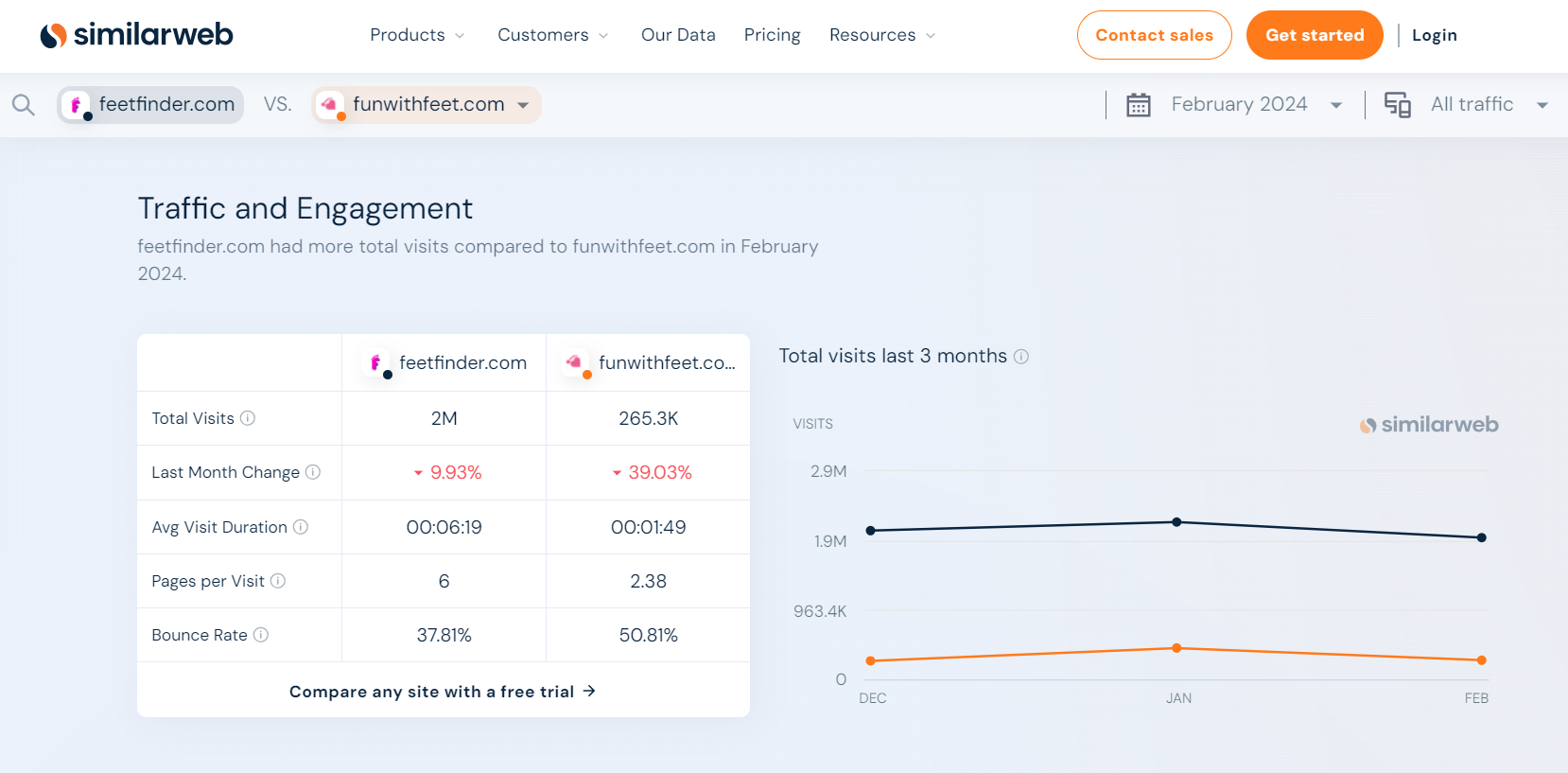This screenshot has height=773, width=1568.
Task: Click the 37.81% bounce rate value
Action: [x=444, y=635]
